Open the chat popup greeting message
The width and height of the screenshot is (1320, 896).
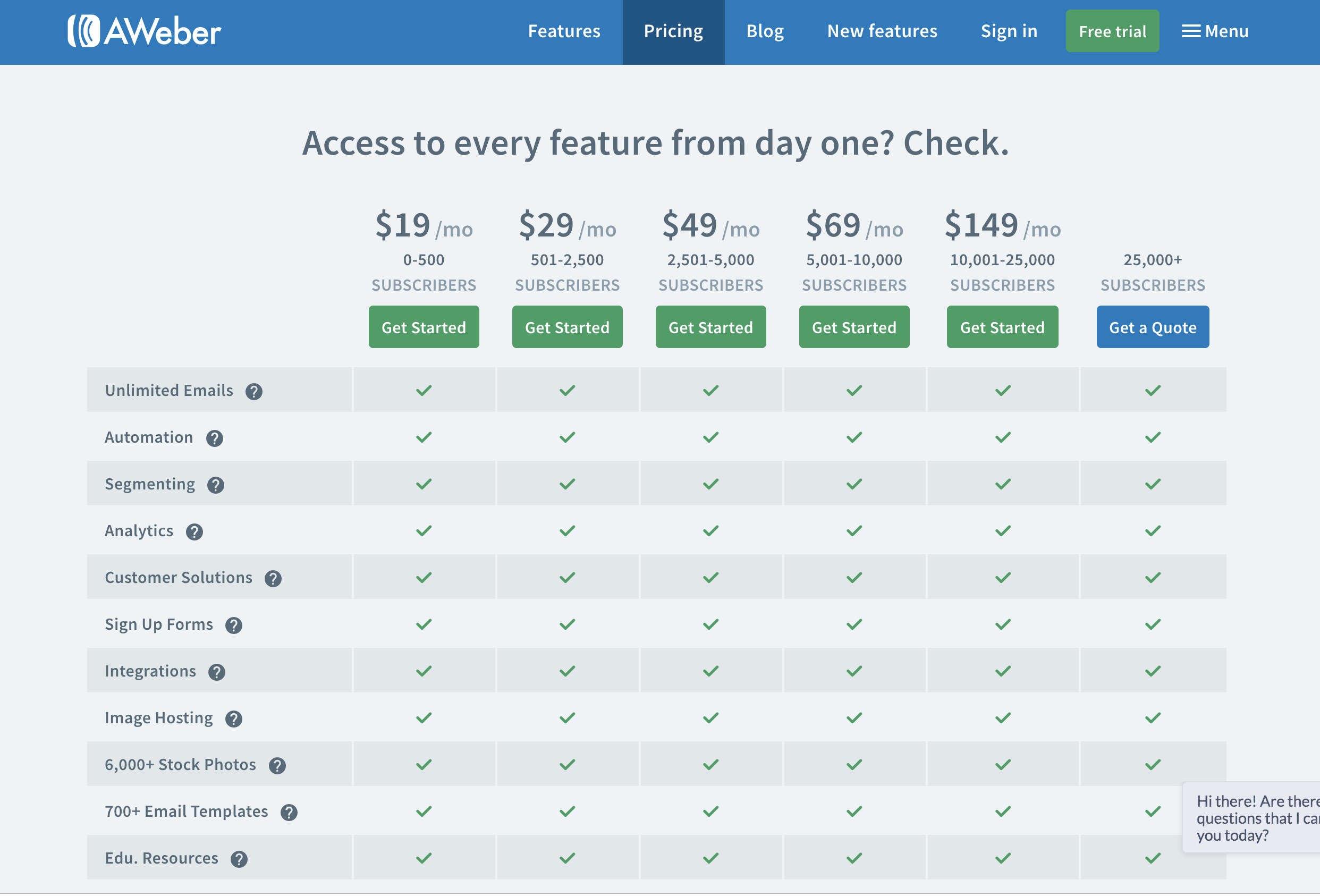coord(1255,818)
